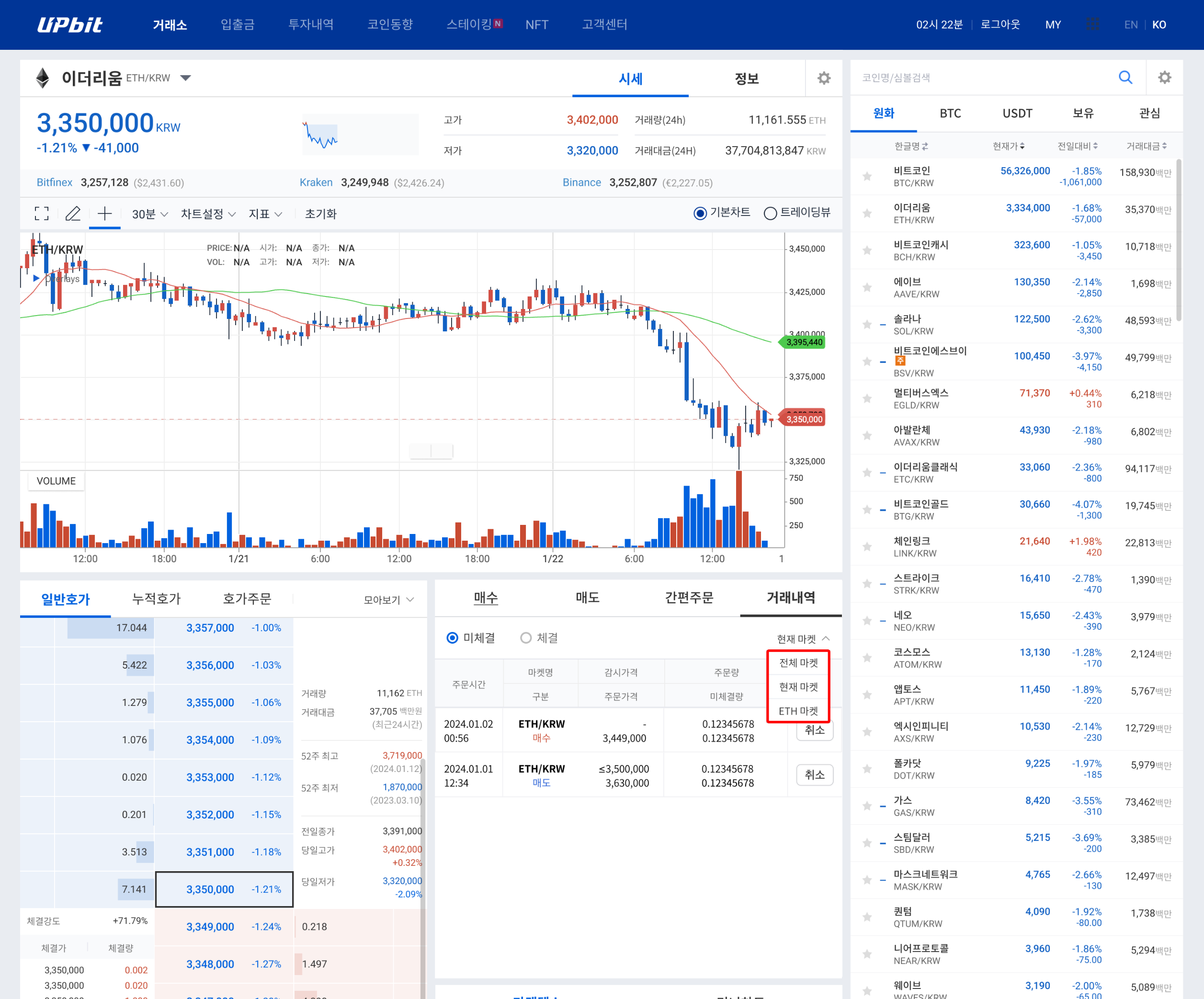This screenshot has width=1204, height=999.
Task: Click the Upbit logo
Action: [69, 24]
